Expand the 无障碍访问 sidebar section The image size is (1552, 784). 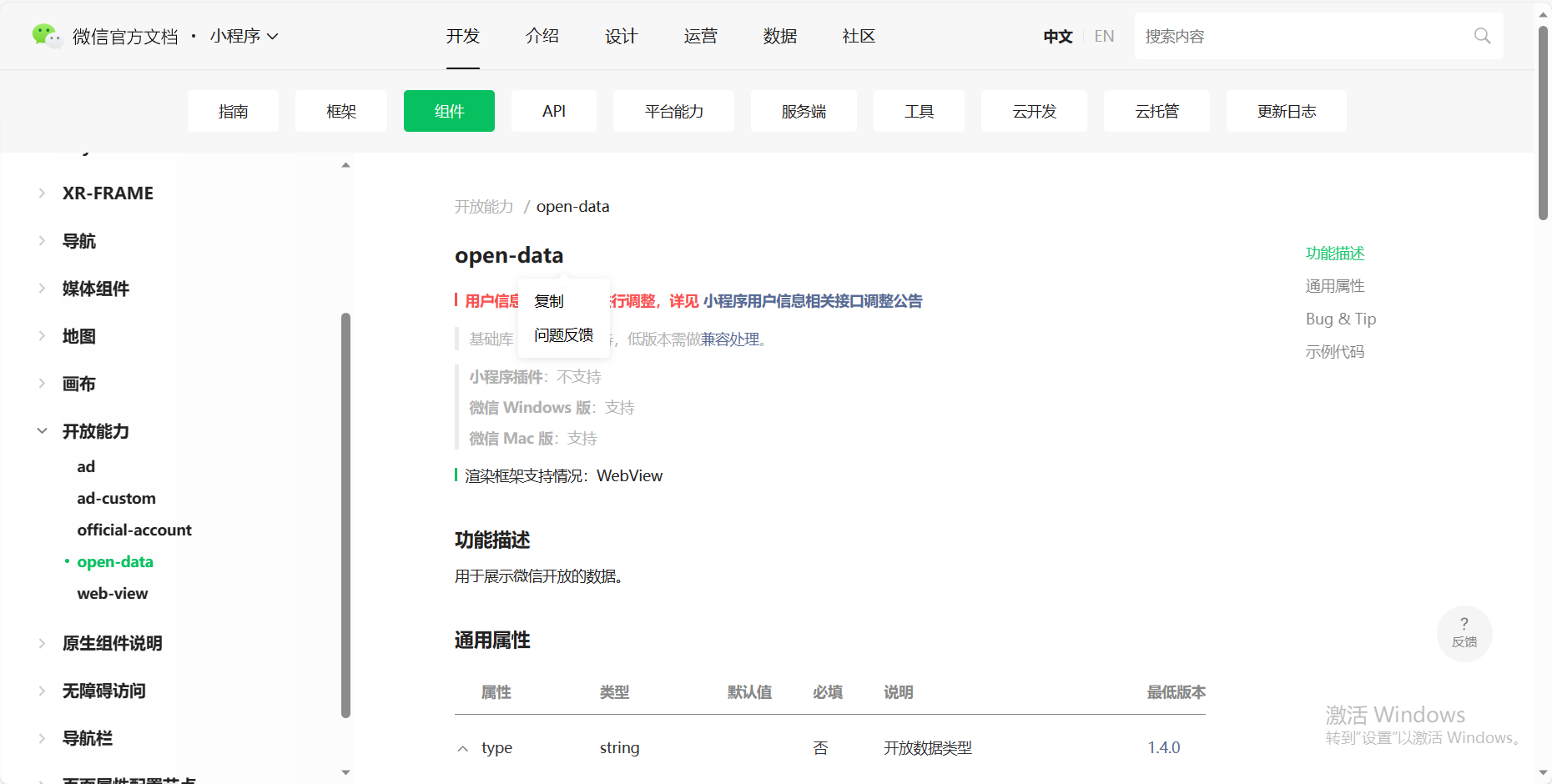coord(42,691)
